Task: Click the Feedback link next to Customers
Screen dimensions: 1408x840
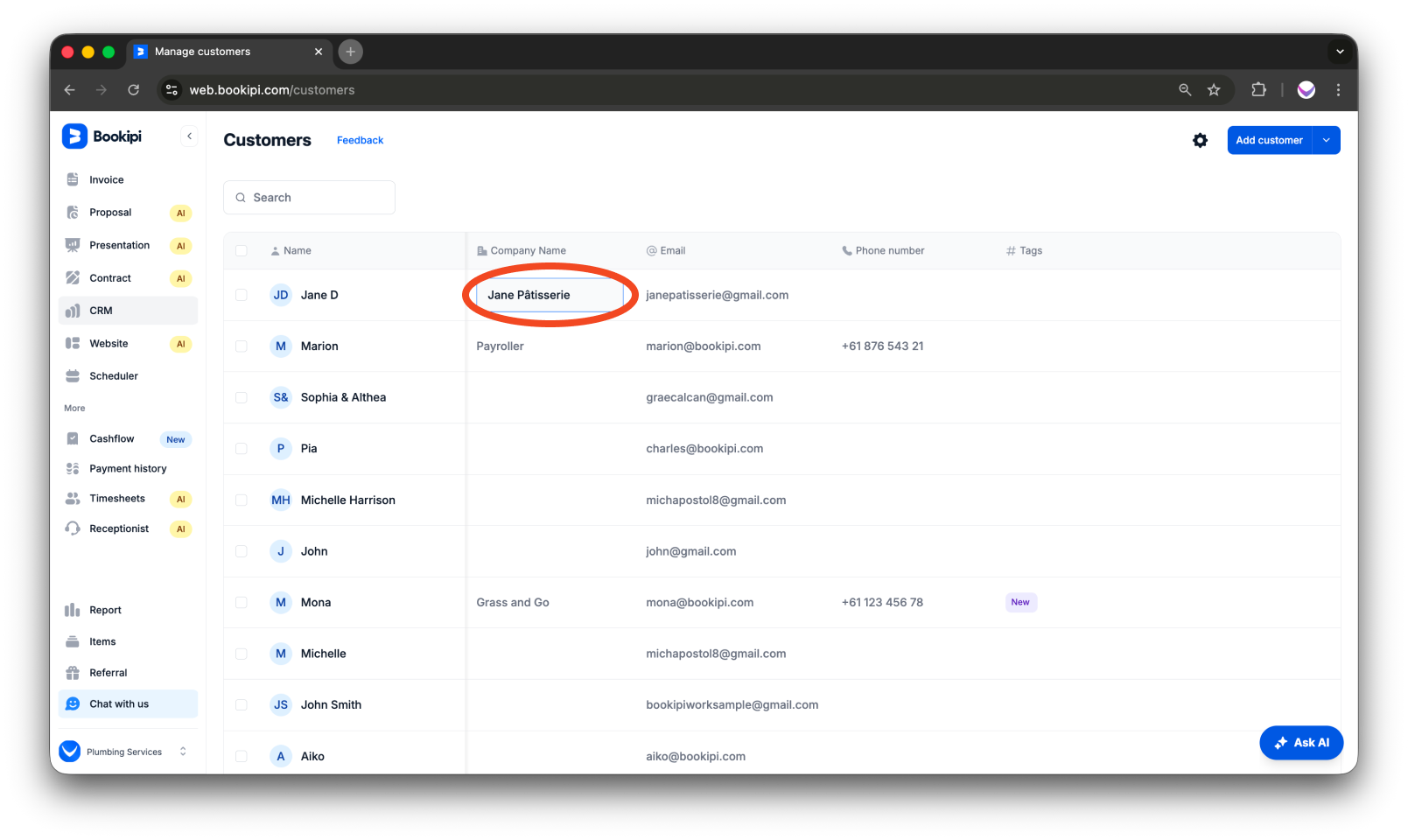Action: [x=360, y=140]
